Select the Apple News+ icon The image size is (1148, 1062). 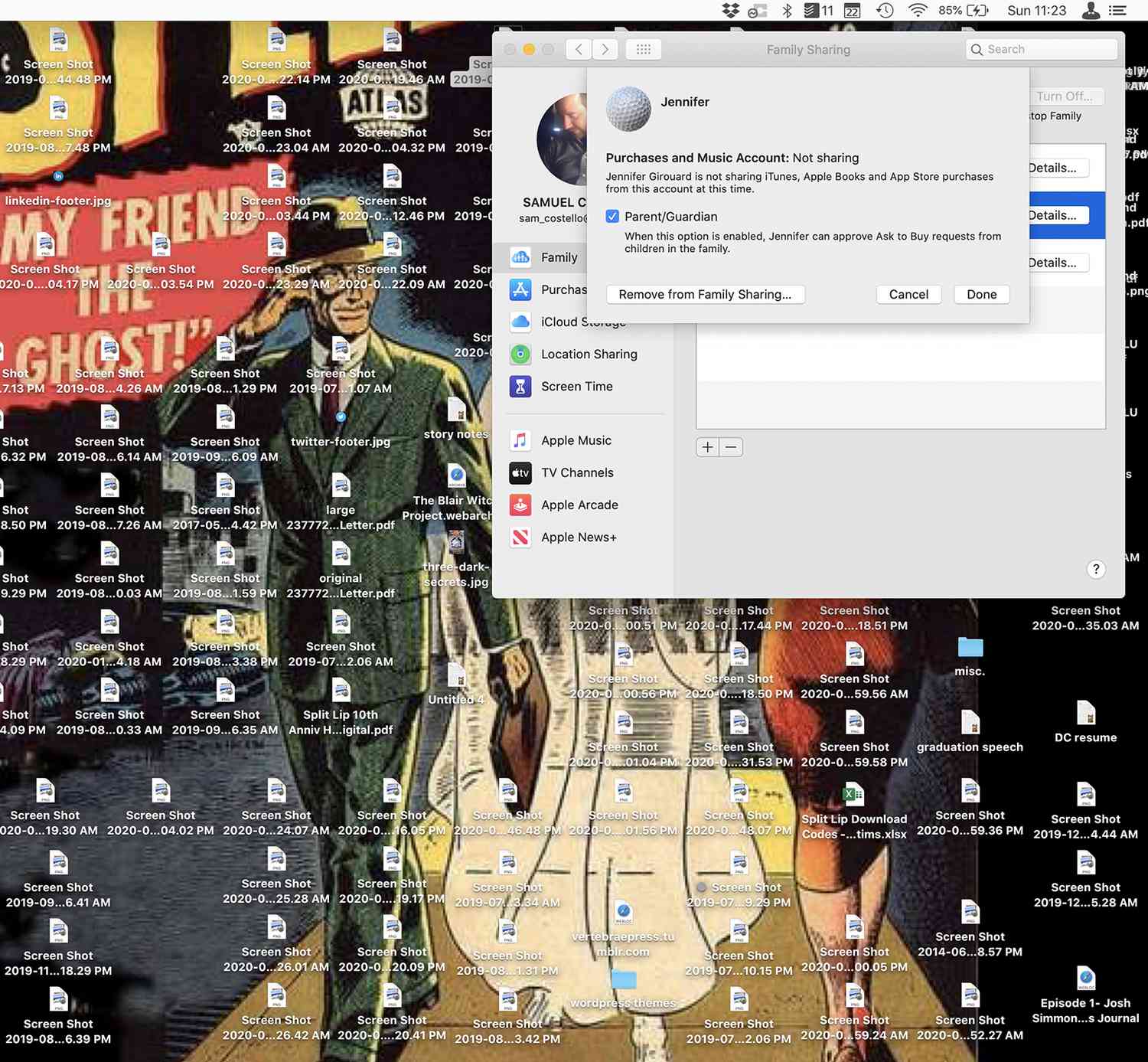(520, 538)
